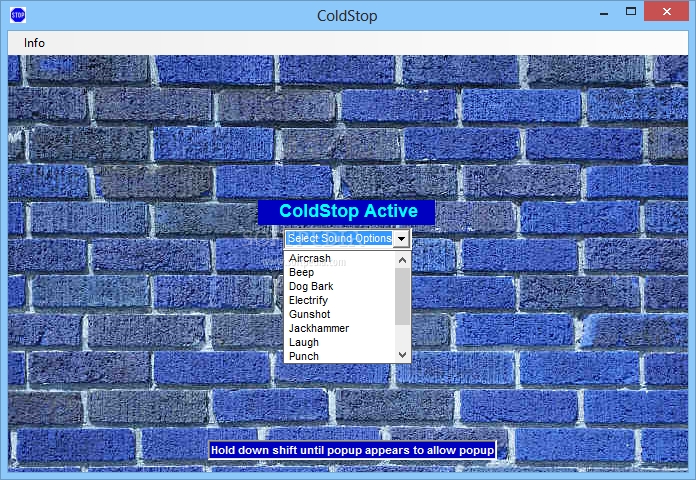The image size is (696, 480).
Task: Maximize the ColdStop window
Action: (631, 12)
